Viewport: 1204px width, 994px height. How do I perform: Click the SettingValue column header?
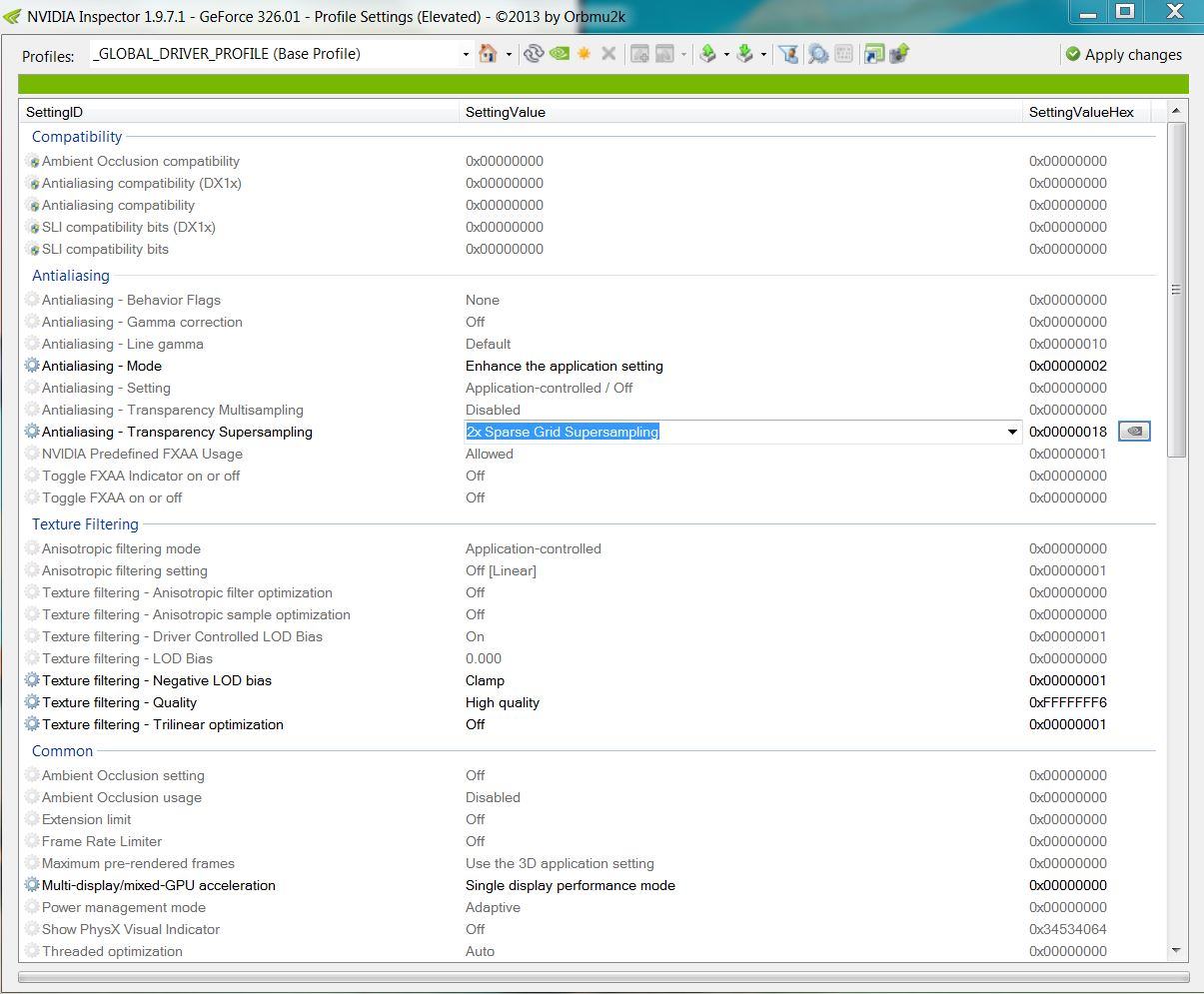tap(742, 112)
